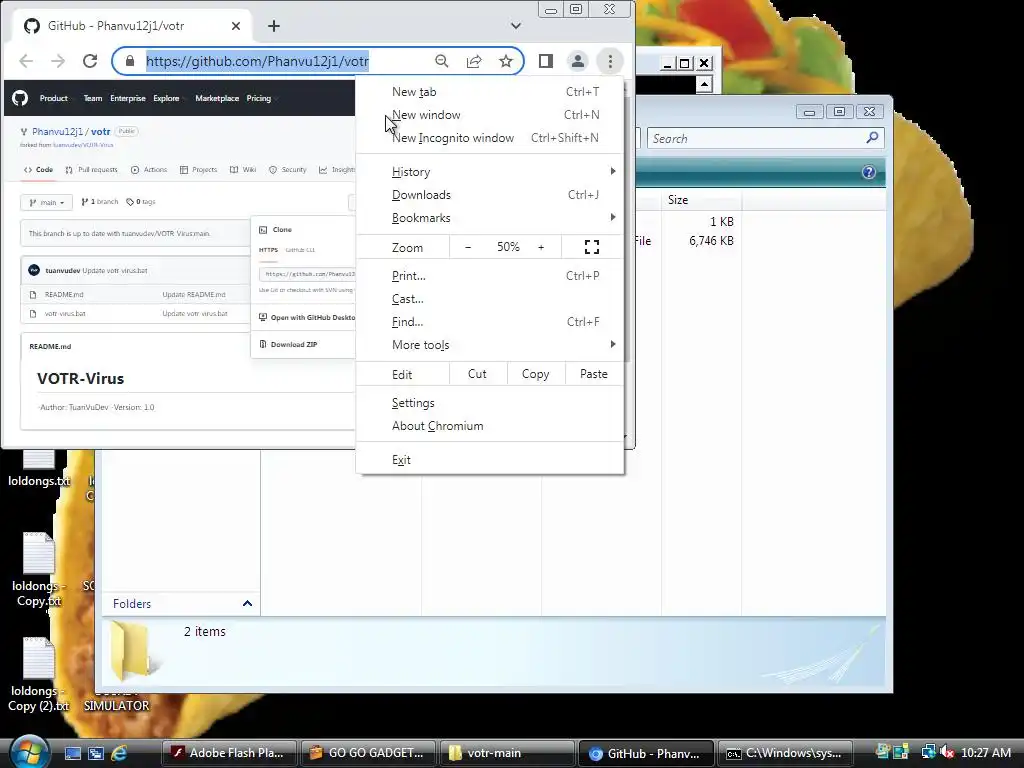
Task: Open Downloads from Chromium menu
Action: pos(490,195)
